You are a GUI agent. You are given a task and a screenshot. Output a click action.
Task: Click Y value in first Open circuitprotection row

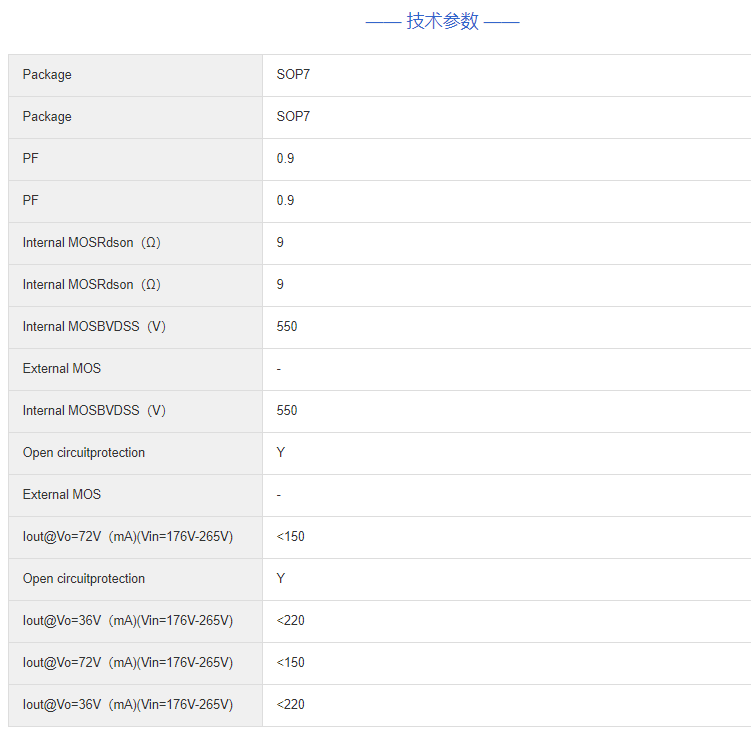point(281,453)
